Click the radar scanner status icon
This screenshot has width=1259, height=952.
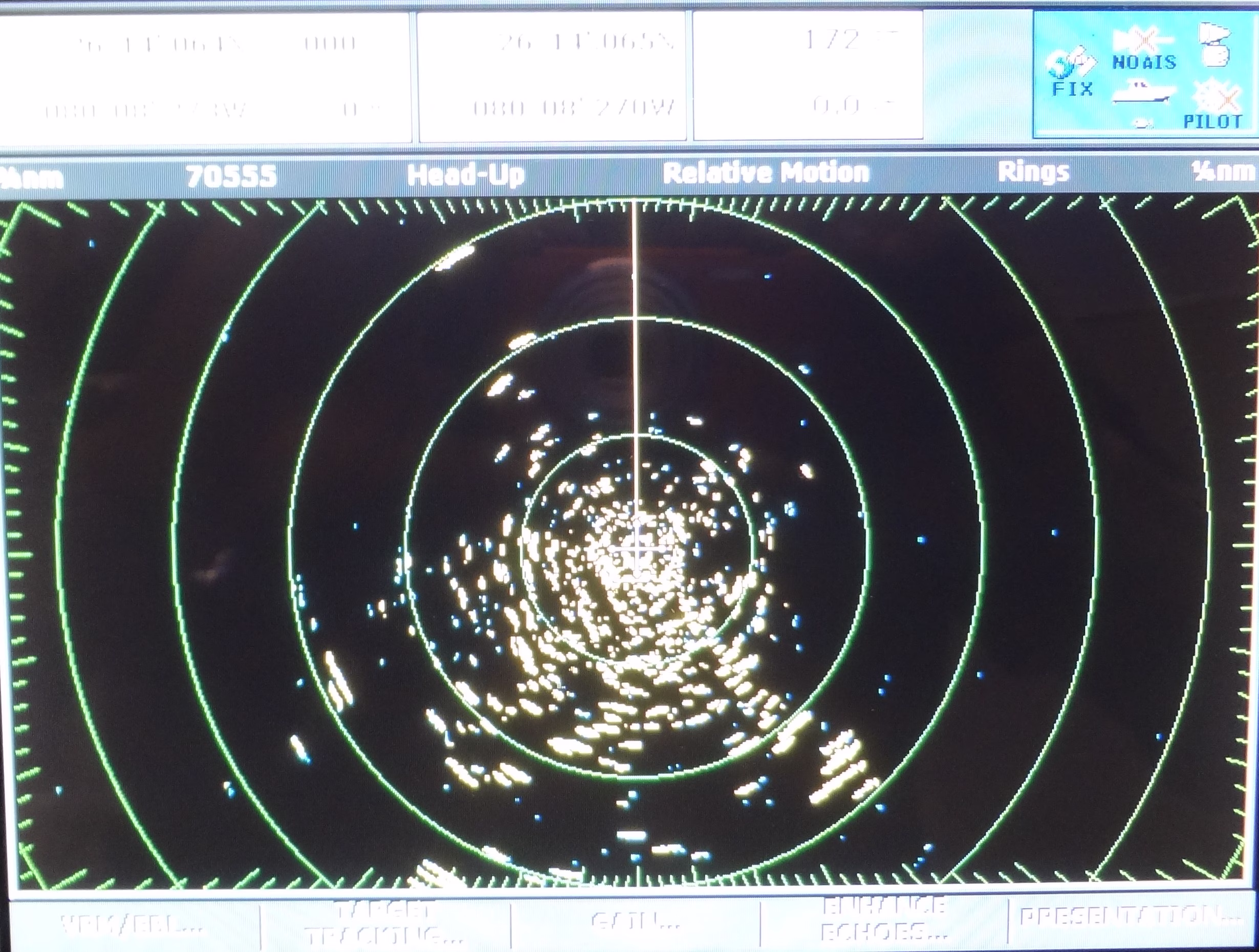tap(1213, 44)
